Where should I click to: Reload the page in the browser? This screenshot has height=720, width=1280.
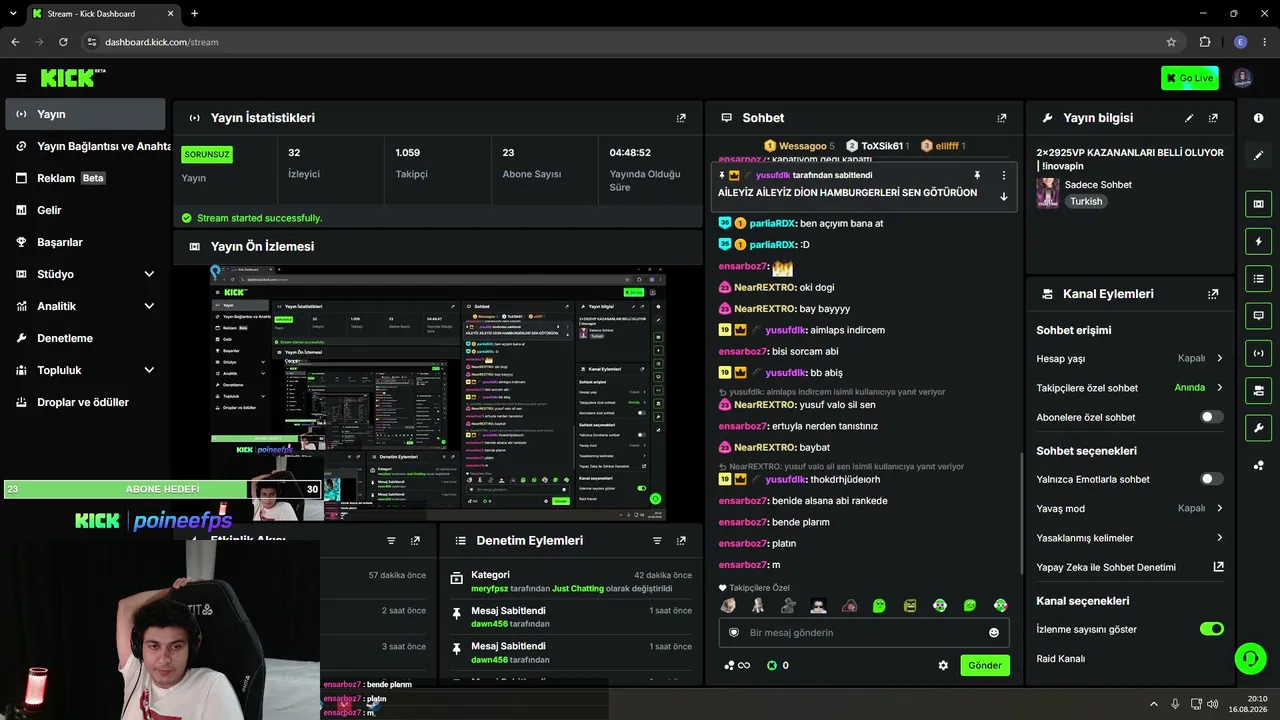point(63,42)
